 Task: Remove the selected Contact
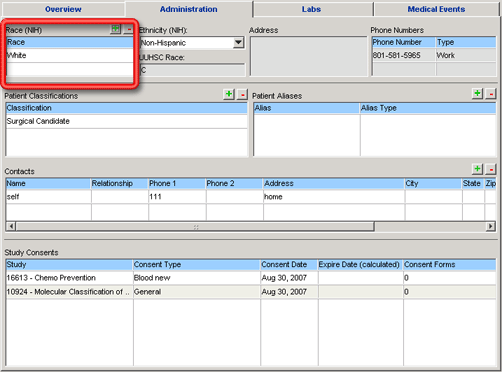491,169
